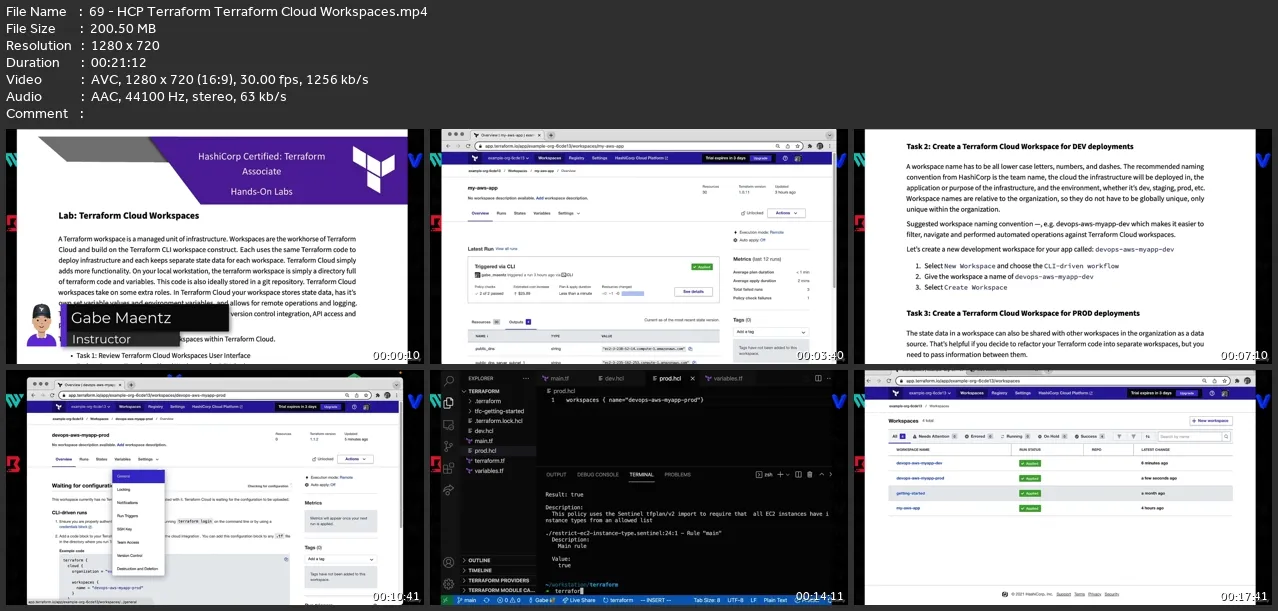This screenshot has width=1278, height=611.
Task: Expand tfc-getting-started folder in VS Code explorer
Action: coord(499,411)
